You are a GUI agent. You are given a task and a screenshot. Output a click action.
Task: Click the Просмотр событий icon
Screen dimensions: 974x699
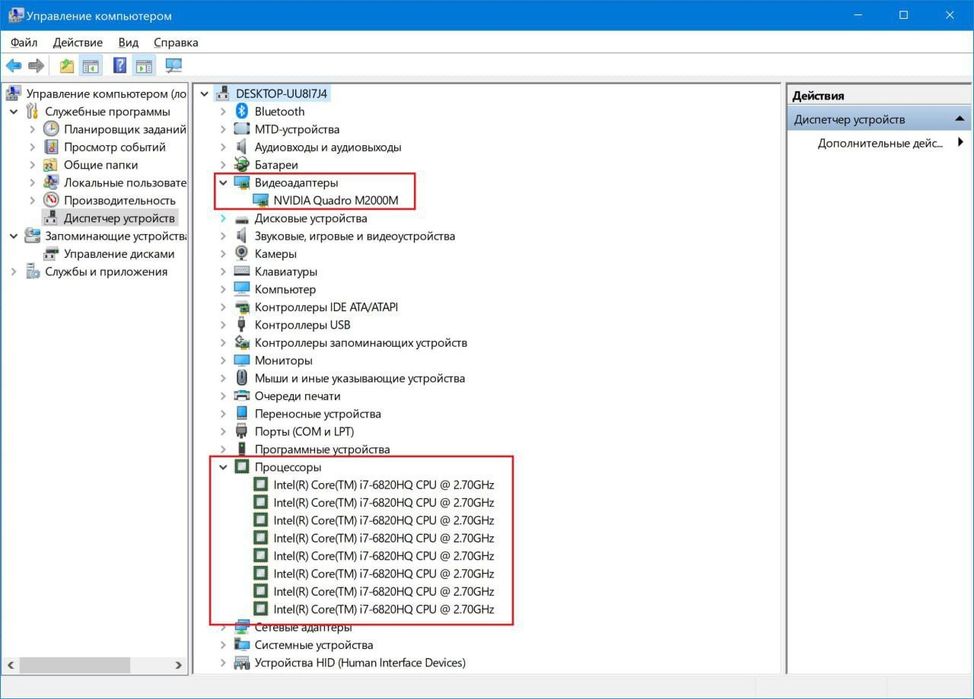point(51,147)
